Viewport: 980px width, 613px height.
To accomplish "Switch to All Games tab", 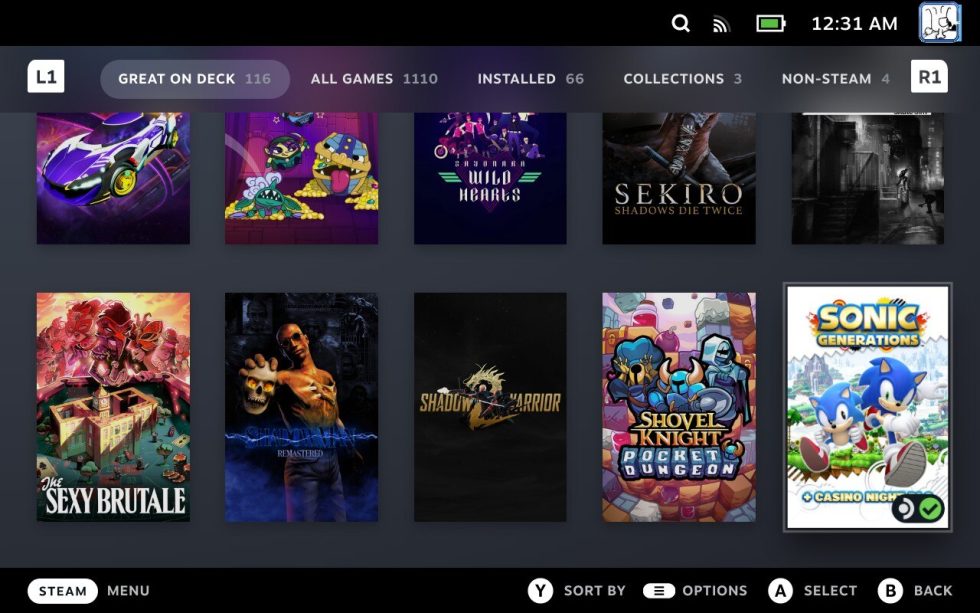I will pyautogui.click(x=374, y=79).
